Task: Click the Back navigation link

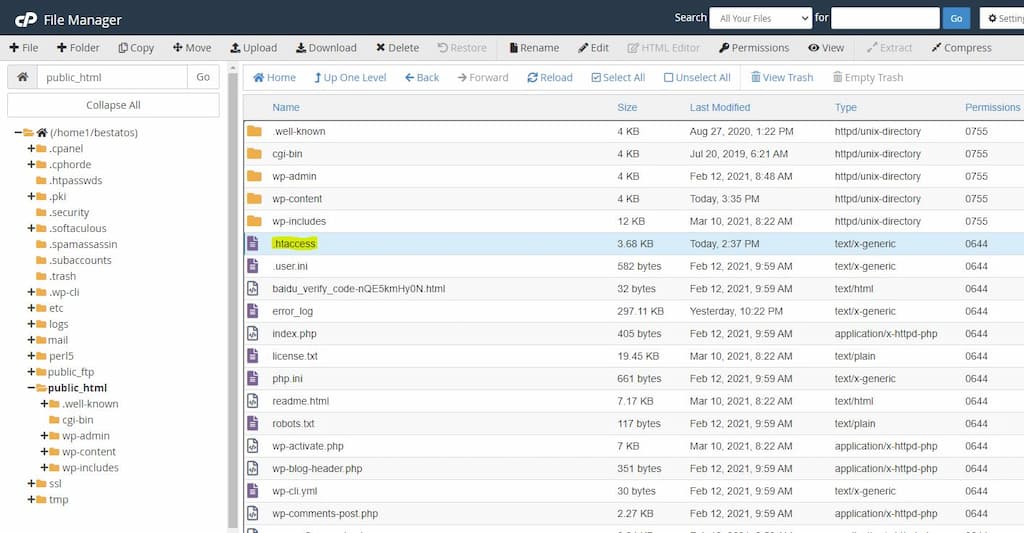Action: [x=422, y=78]
